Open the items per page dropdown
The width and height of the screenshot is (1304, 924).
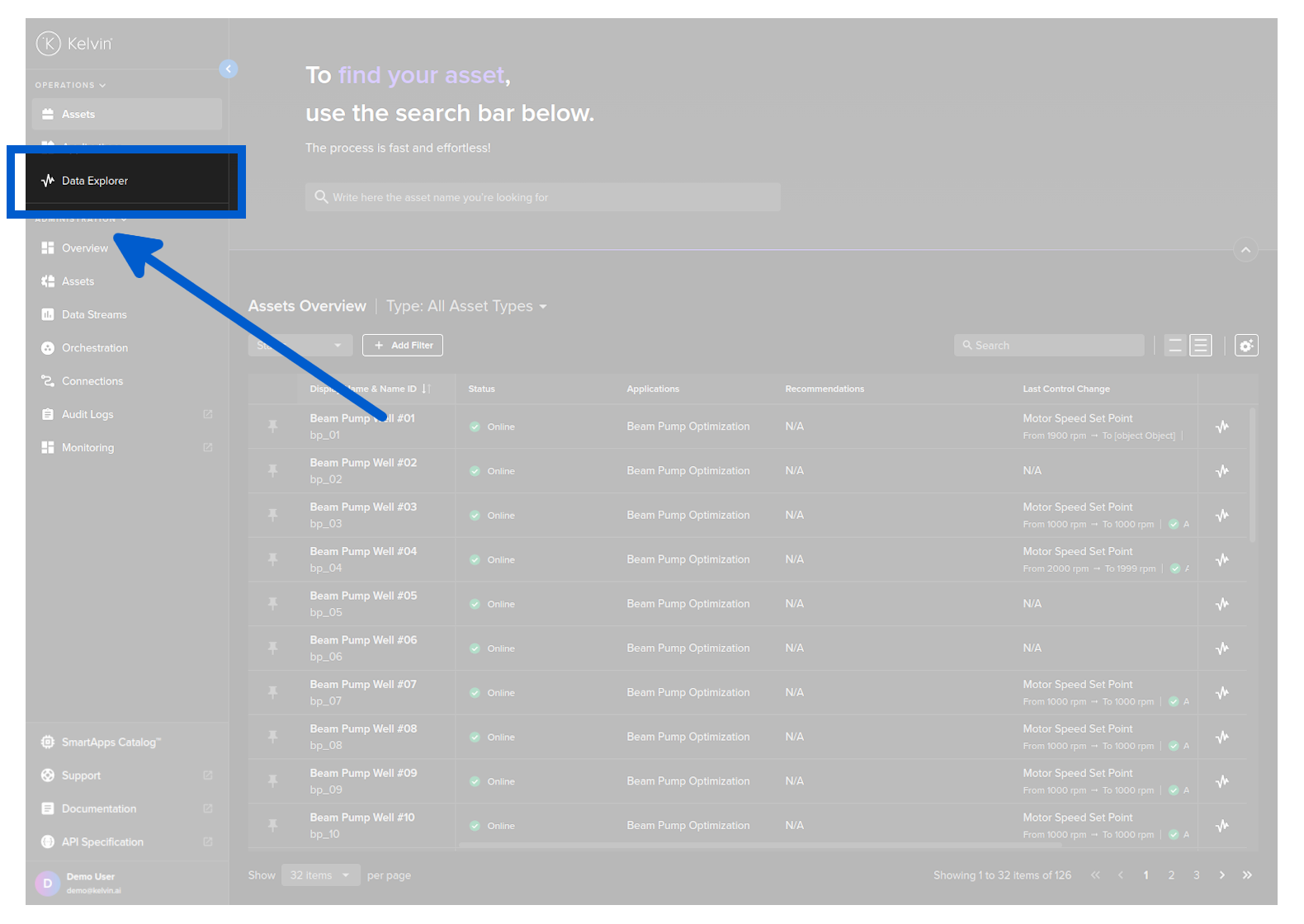[320, 875]
